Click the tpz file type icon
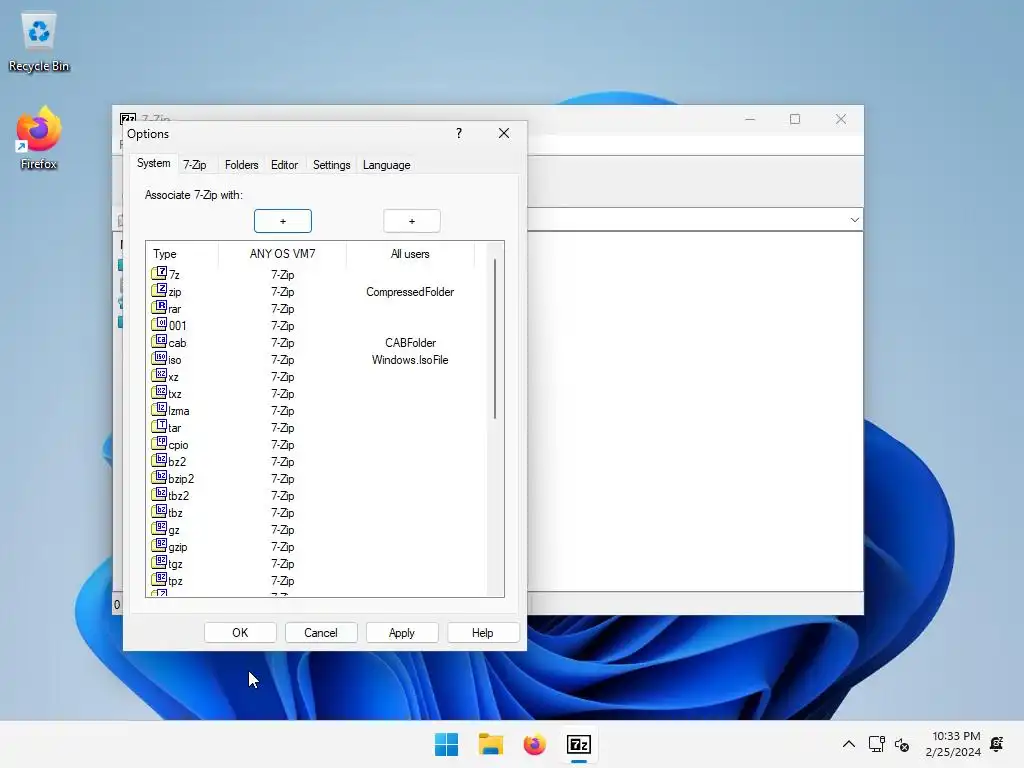 (159, 579)
